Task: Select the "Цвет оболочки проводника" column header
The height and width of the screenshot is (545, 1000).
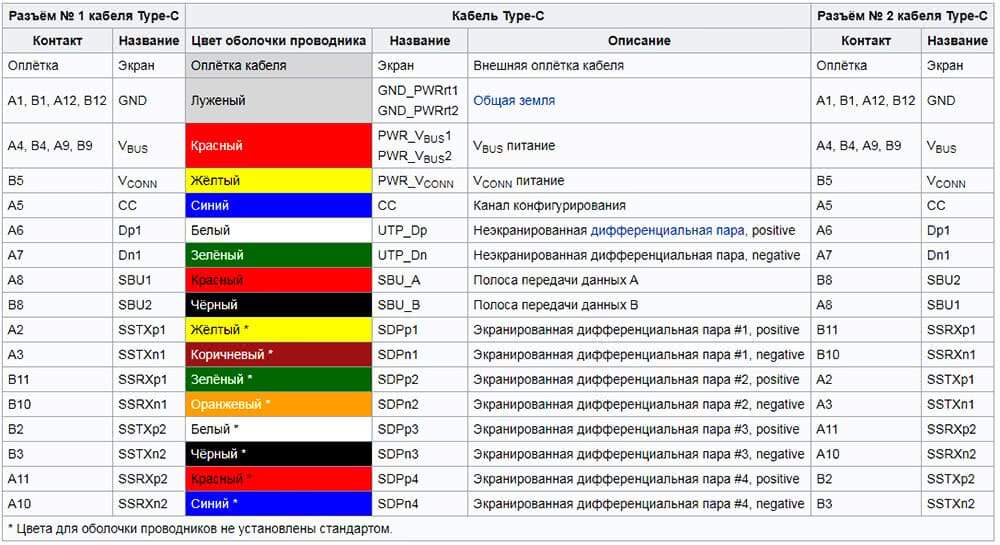Action: [278, 41]
